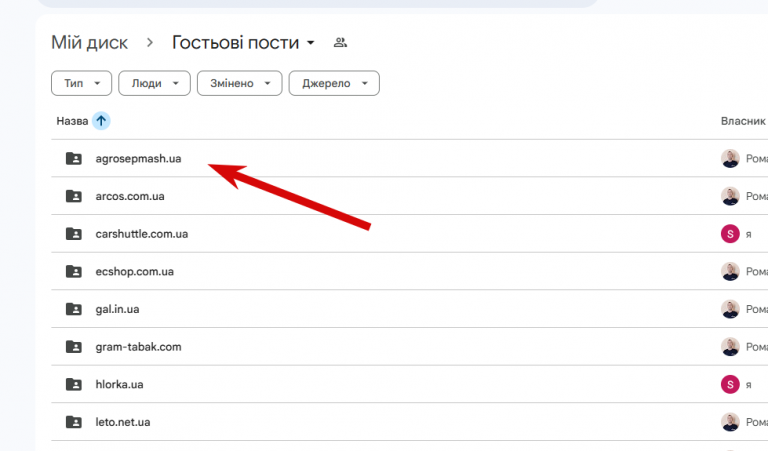Click the gram-tabak.com folder icon
The width and height of the screenshot is (768, 451).
pos(74,347)
